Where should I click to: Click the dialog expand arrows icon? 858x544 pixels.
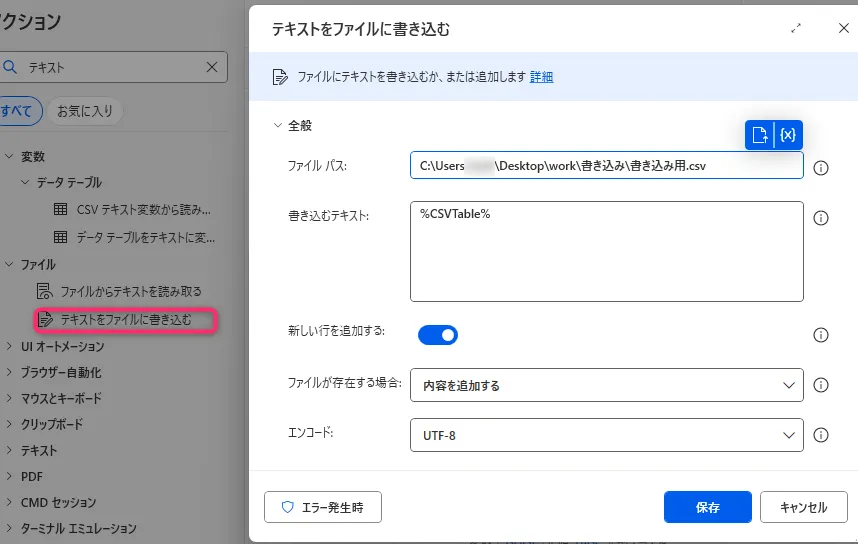coord(796,29)
